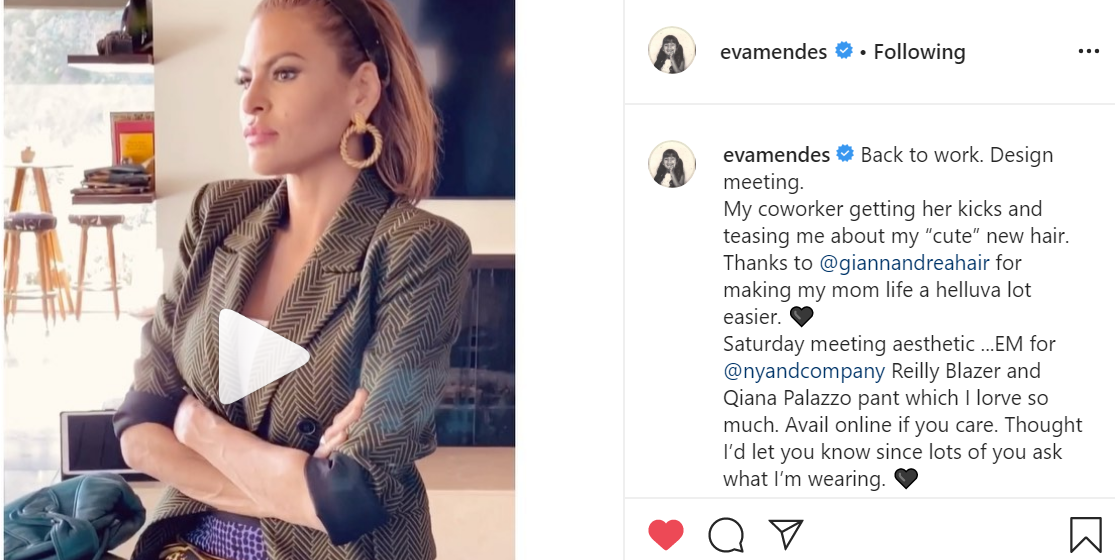Click the verified badge beside the caption username
Screen dimensions: 1115x560
tap(845, 154)
